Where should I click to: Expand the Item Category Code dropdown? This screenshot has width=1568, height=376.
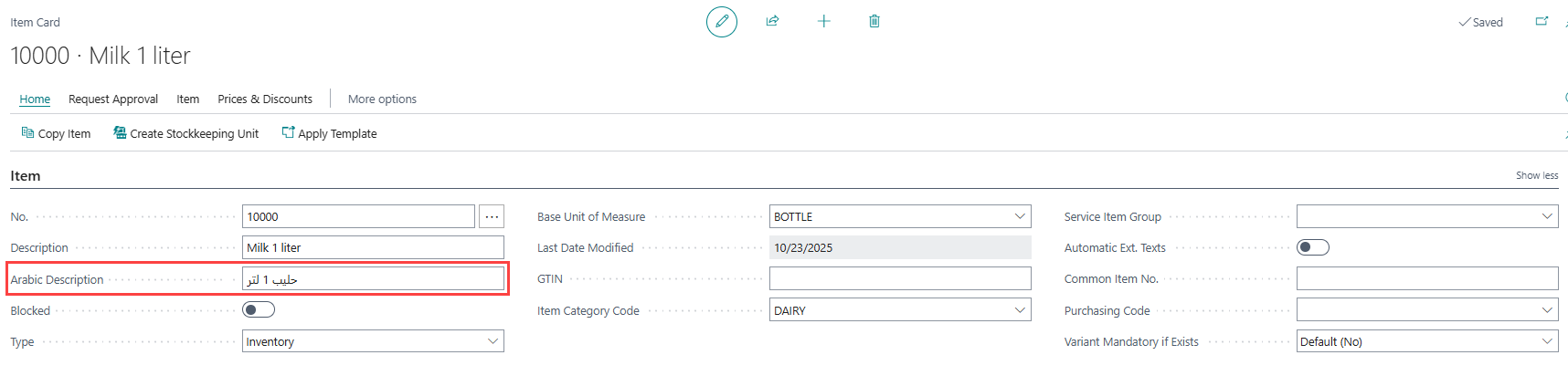pos(1020,310)
